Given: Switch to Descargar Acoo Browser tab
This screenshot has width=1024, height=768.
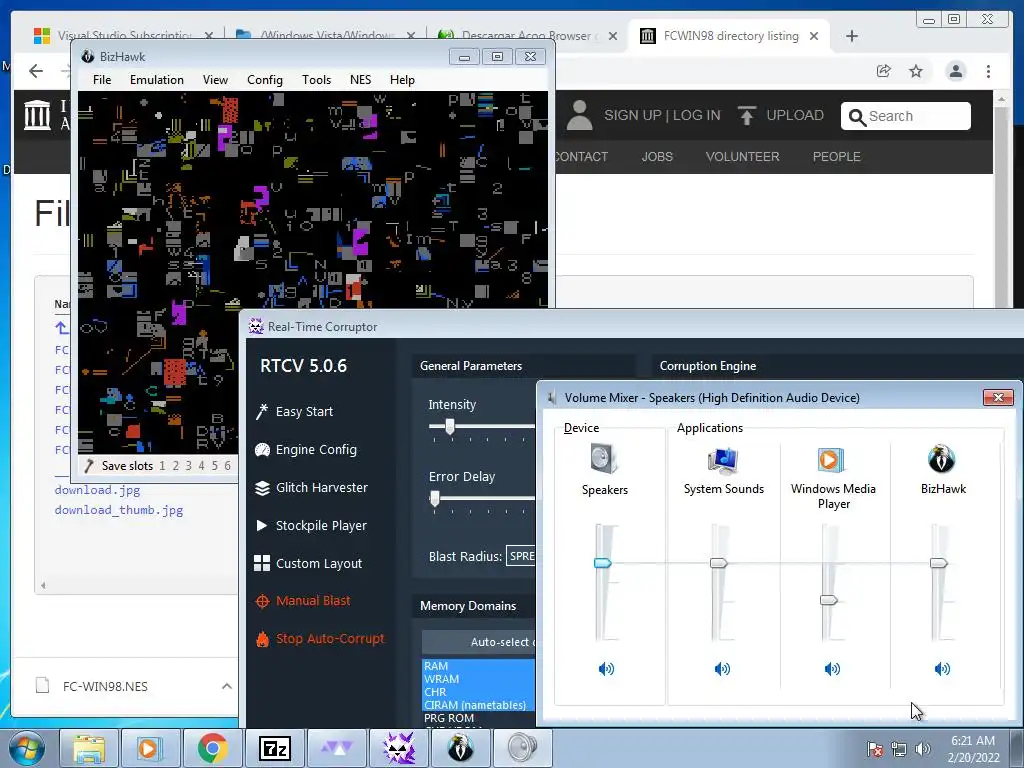Looking at the screenshot, I should tap(528, 36).
